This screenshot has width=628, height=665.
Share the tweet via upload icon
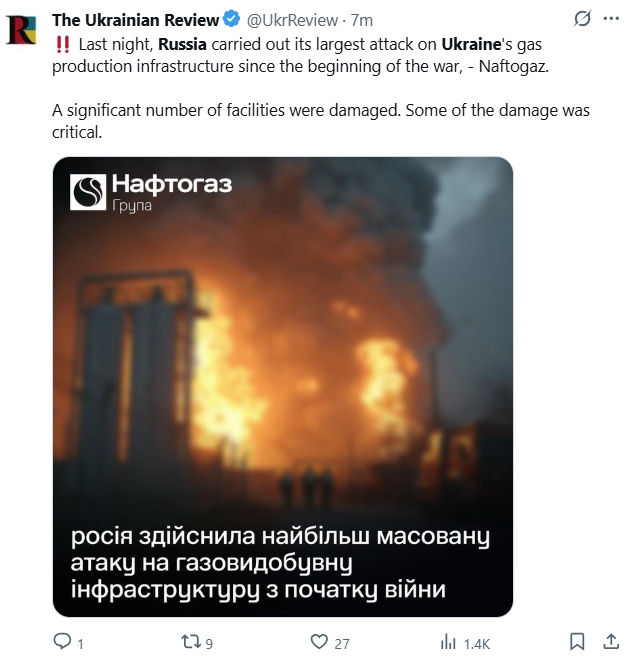pyautogui.click(x=611, y=641)
